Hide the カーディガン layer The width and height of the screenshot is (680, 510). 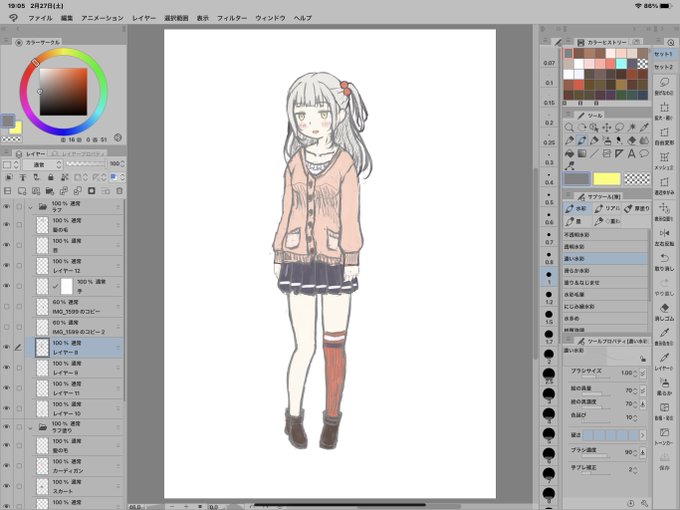point(6,466)
